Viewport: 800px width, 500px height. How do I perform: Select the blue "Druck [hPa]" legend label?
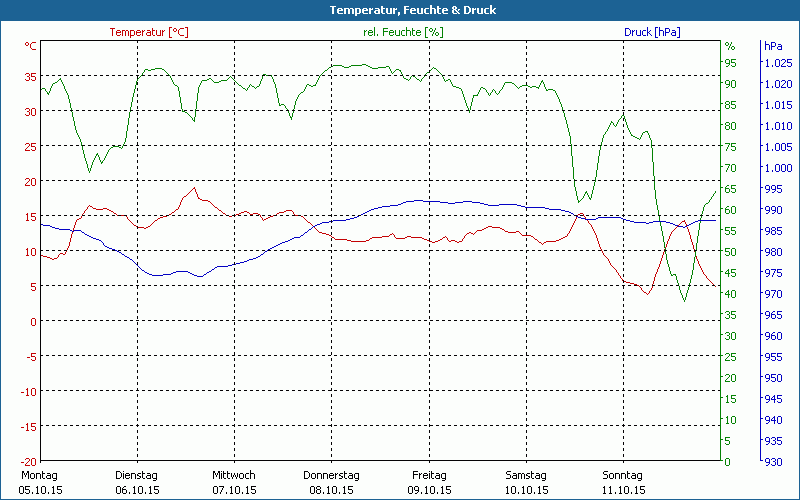tap(652, 32)
